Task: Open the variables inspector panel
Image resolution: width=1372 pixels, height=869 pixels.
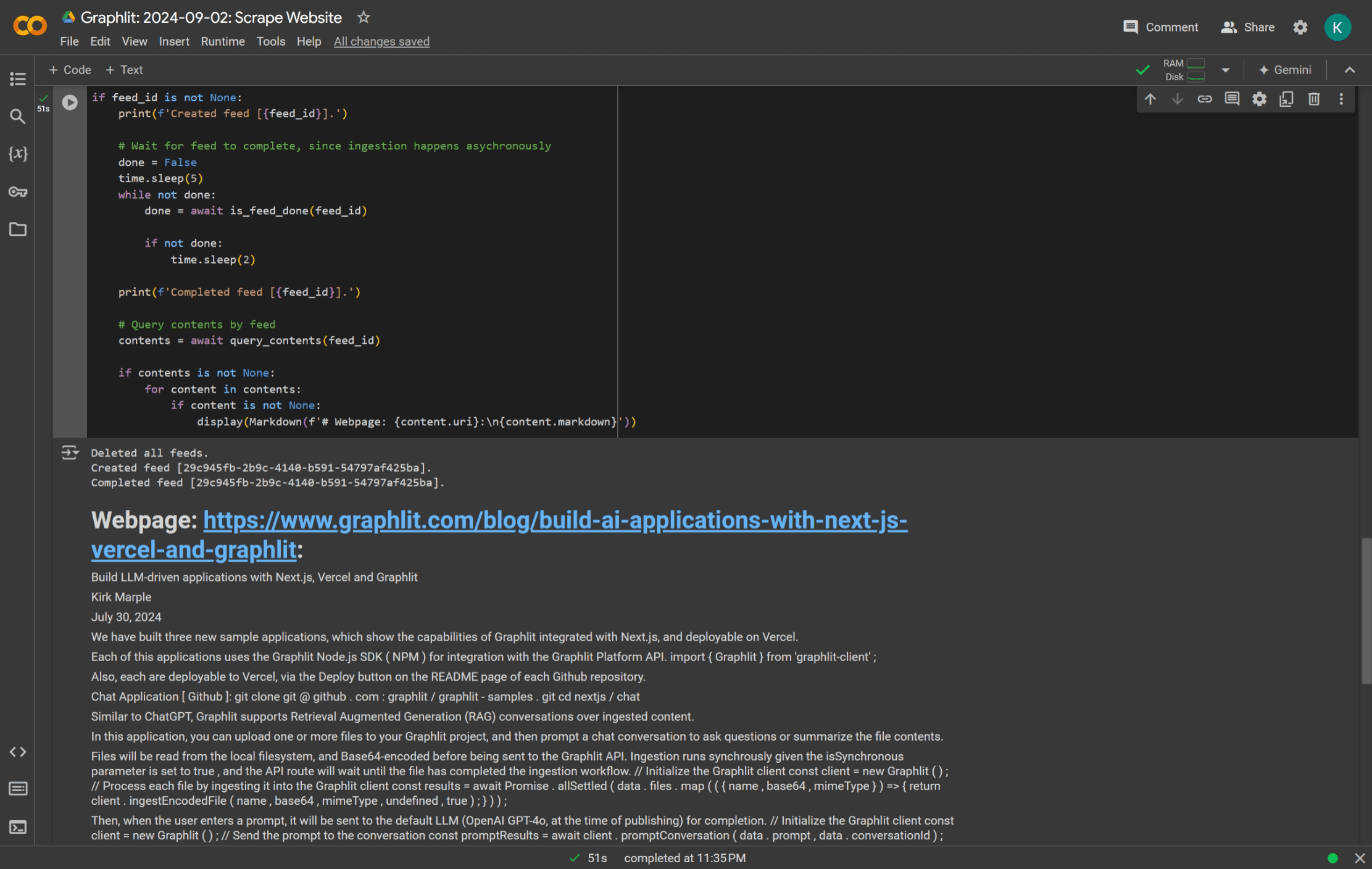Action: [x=17, y=154]
